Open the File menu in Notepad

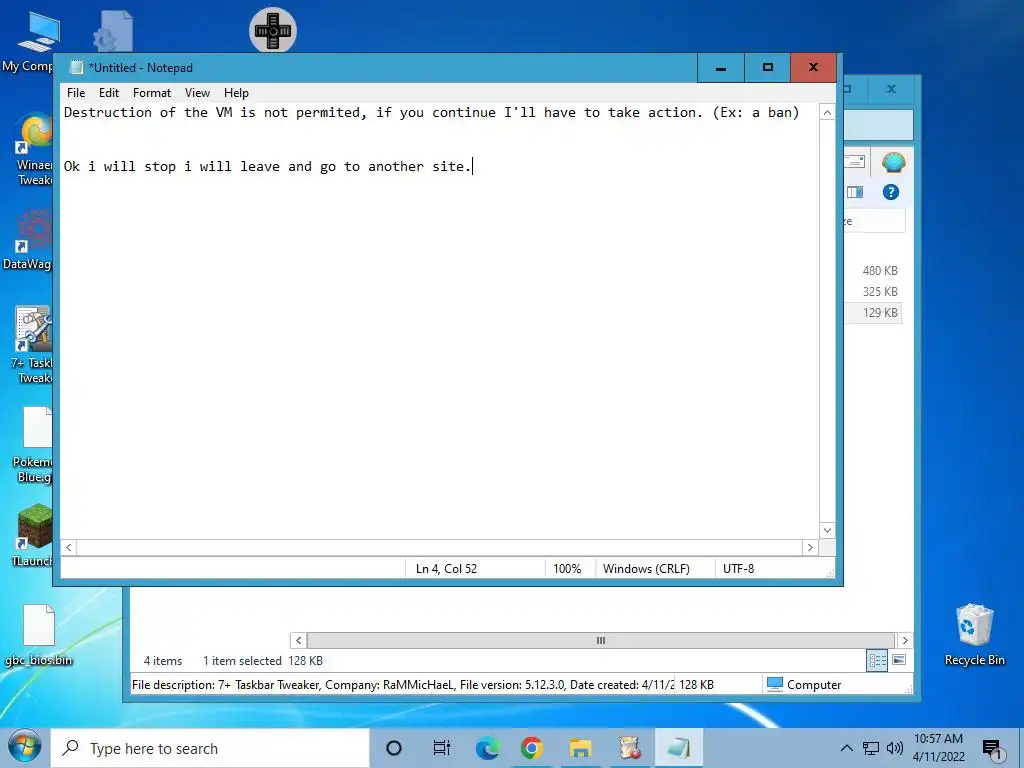click(76, 93)
